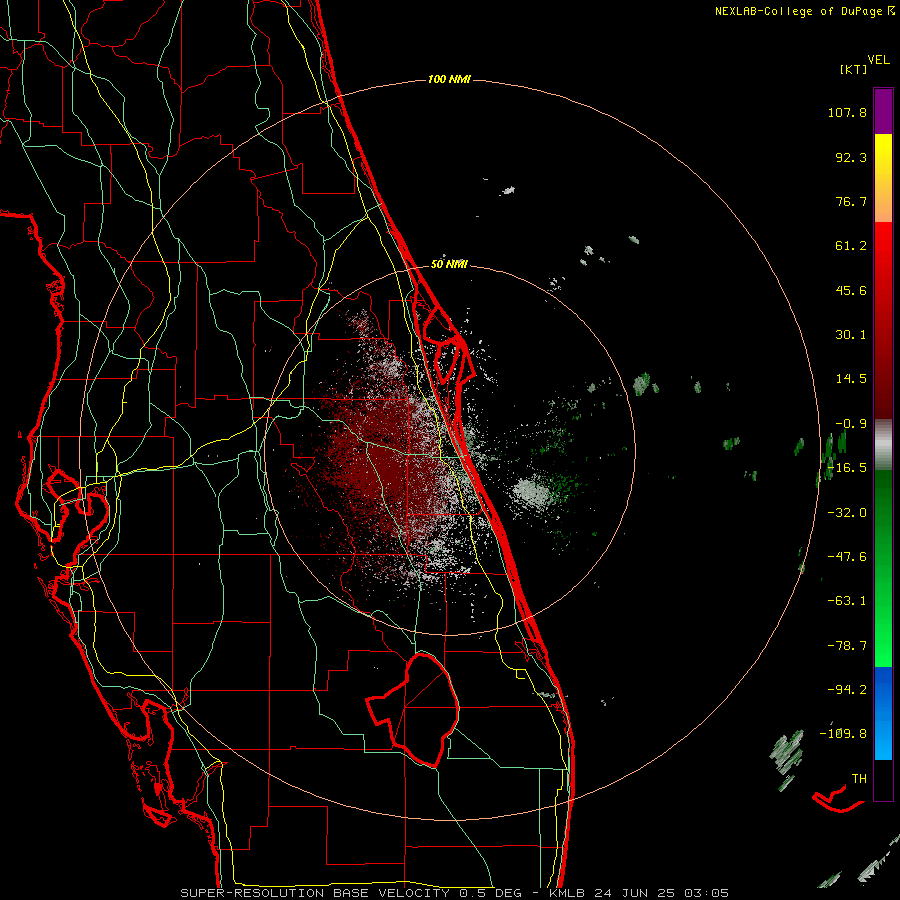Pick the green inbound segment of color bar

(x=883, y=568)
